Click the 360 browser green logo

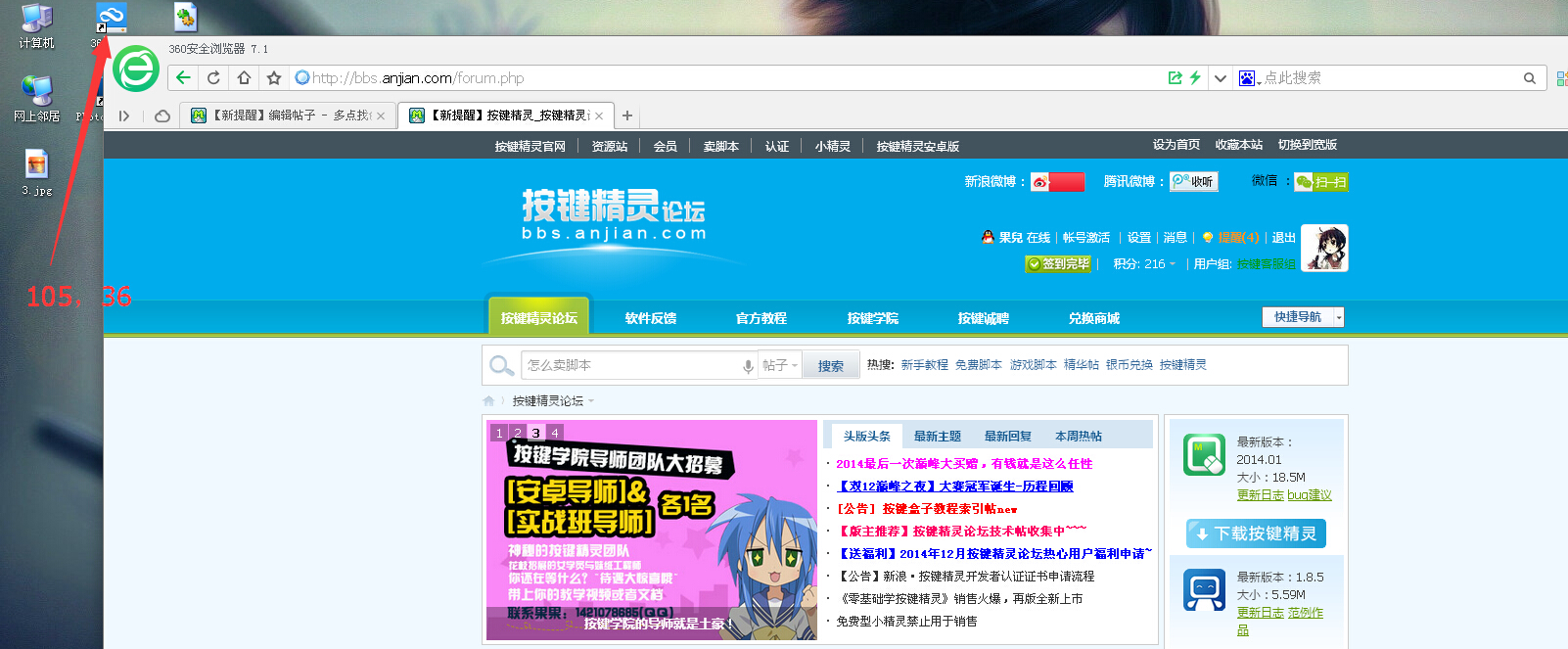point(136,70)
